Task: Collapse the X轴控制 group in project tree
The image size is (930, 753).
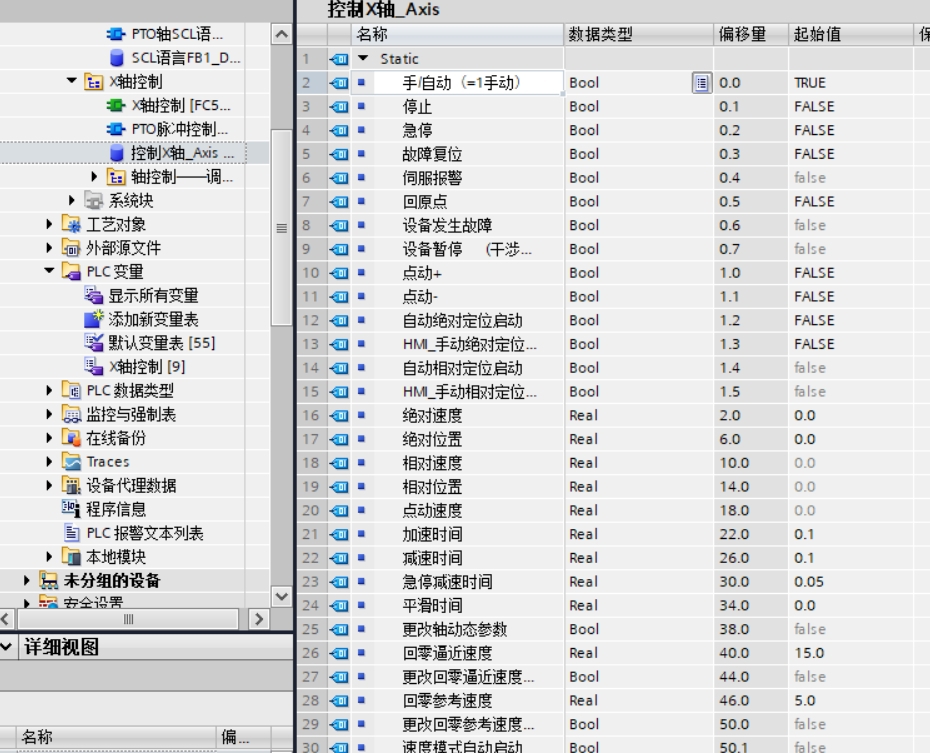Action: click(72, 80)
